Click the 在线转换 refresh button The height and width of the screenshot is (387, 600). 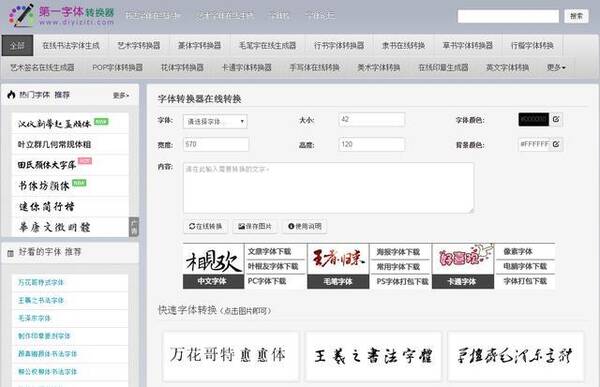(205, 226)
